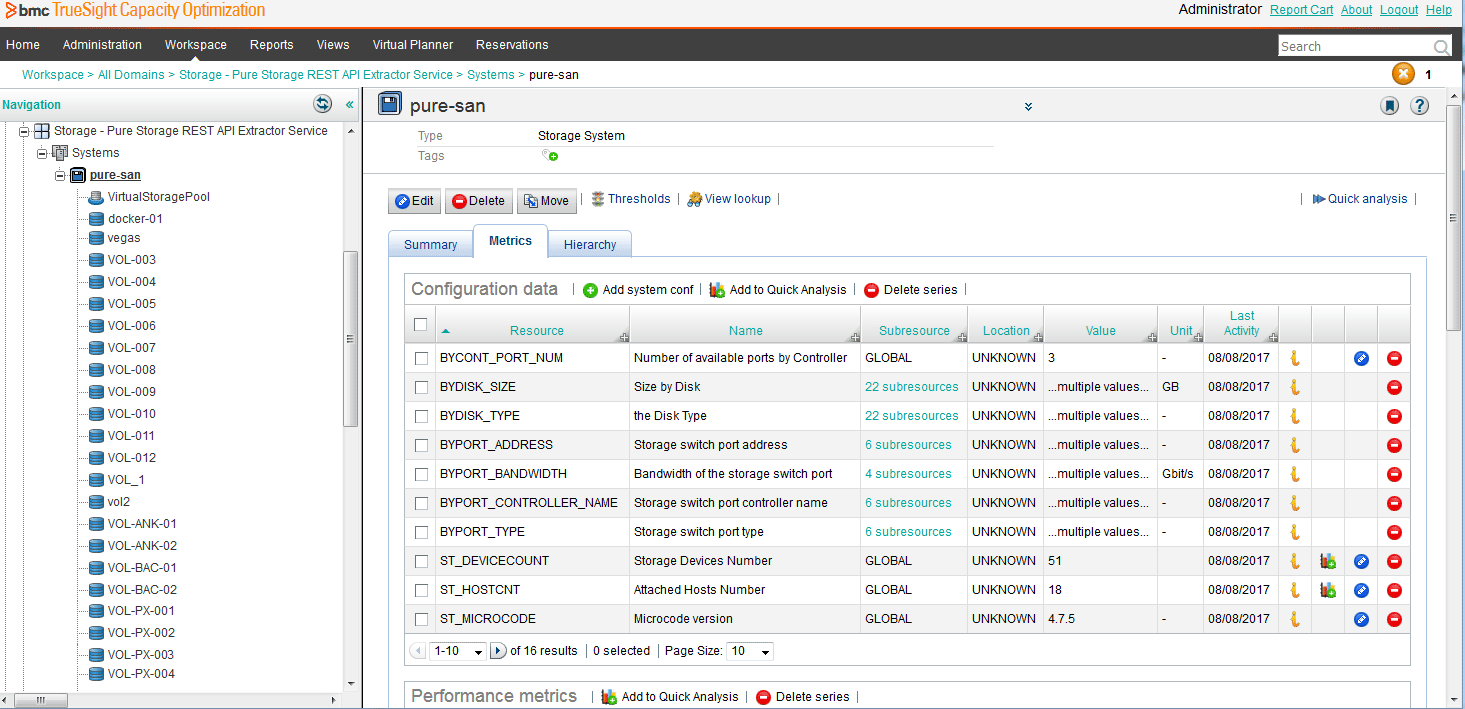This screenshot has width=1465, height=709.
Task: Collapse the Systems tree node
Action: tap(42, 153)
